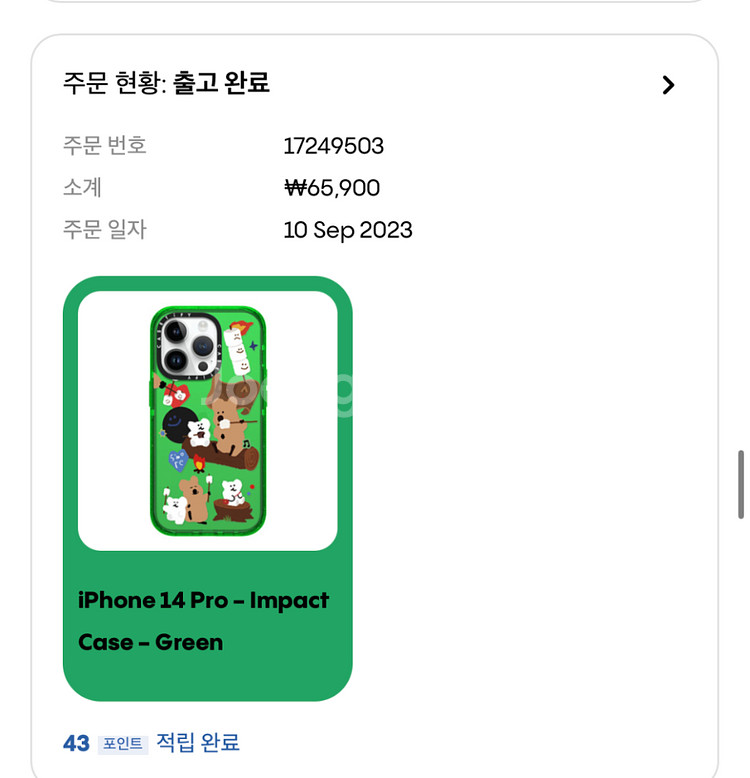The image size is (750, 778).
Task: Click the camera cutout on the case image
Action: click(x=189, y=347)
